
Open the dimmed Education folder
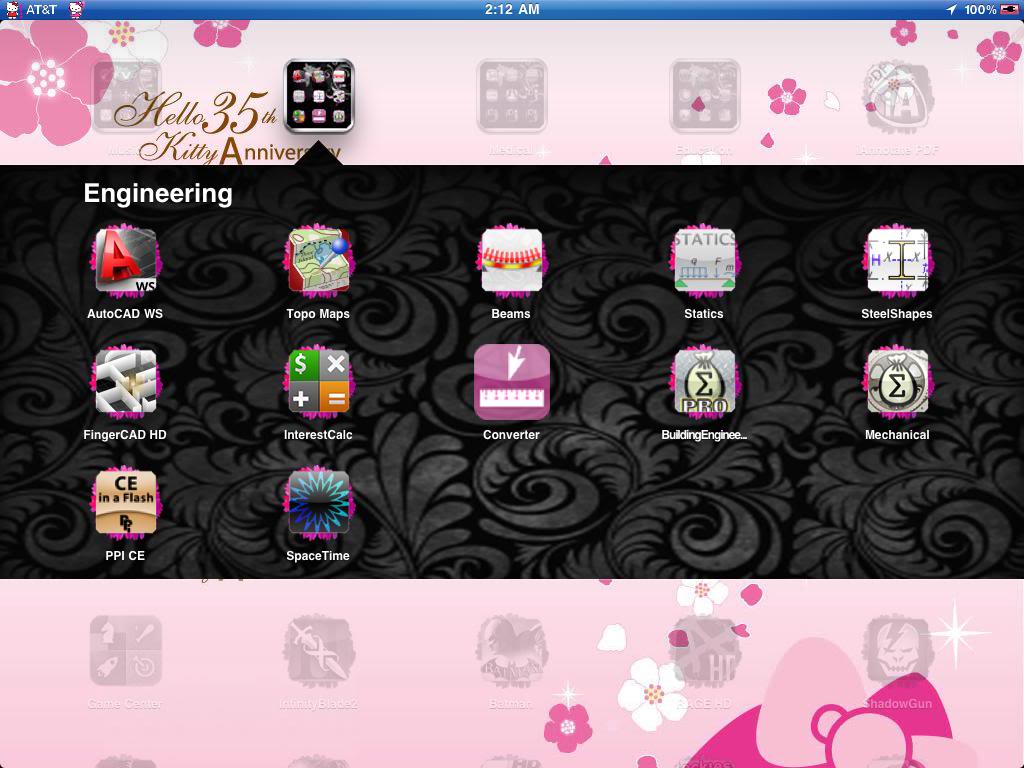click(x=704, y=96)
